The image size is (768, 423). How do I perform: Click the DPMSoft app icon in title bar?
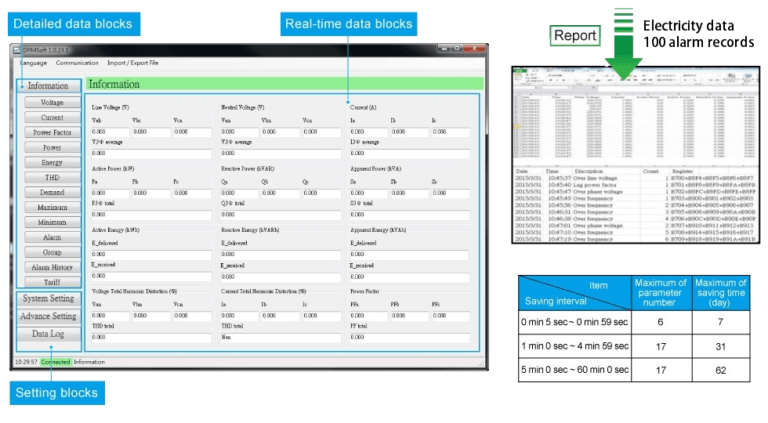[x=17, y=50]
